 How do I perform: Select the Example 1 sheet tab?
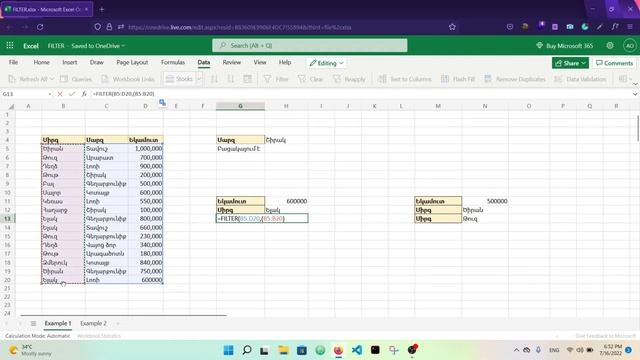[x=58, y=323]
